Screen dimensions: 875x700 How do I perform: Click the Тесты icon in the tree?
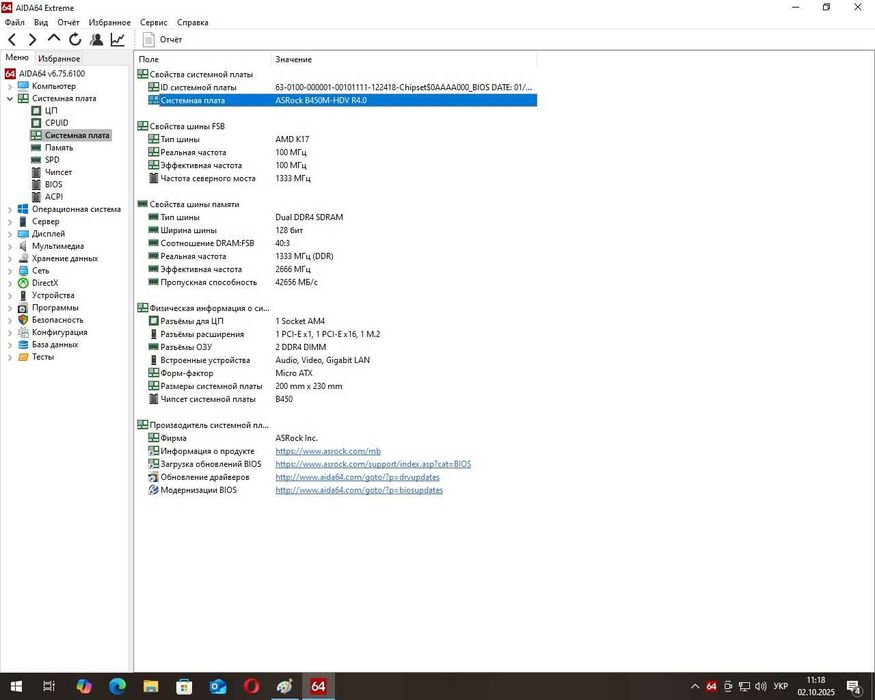point(23,357)
